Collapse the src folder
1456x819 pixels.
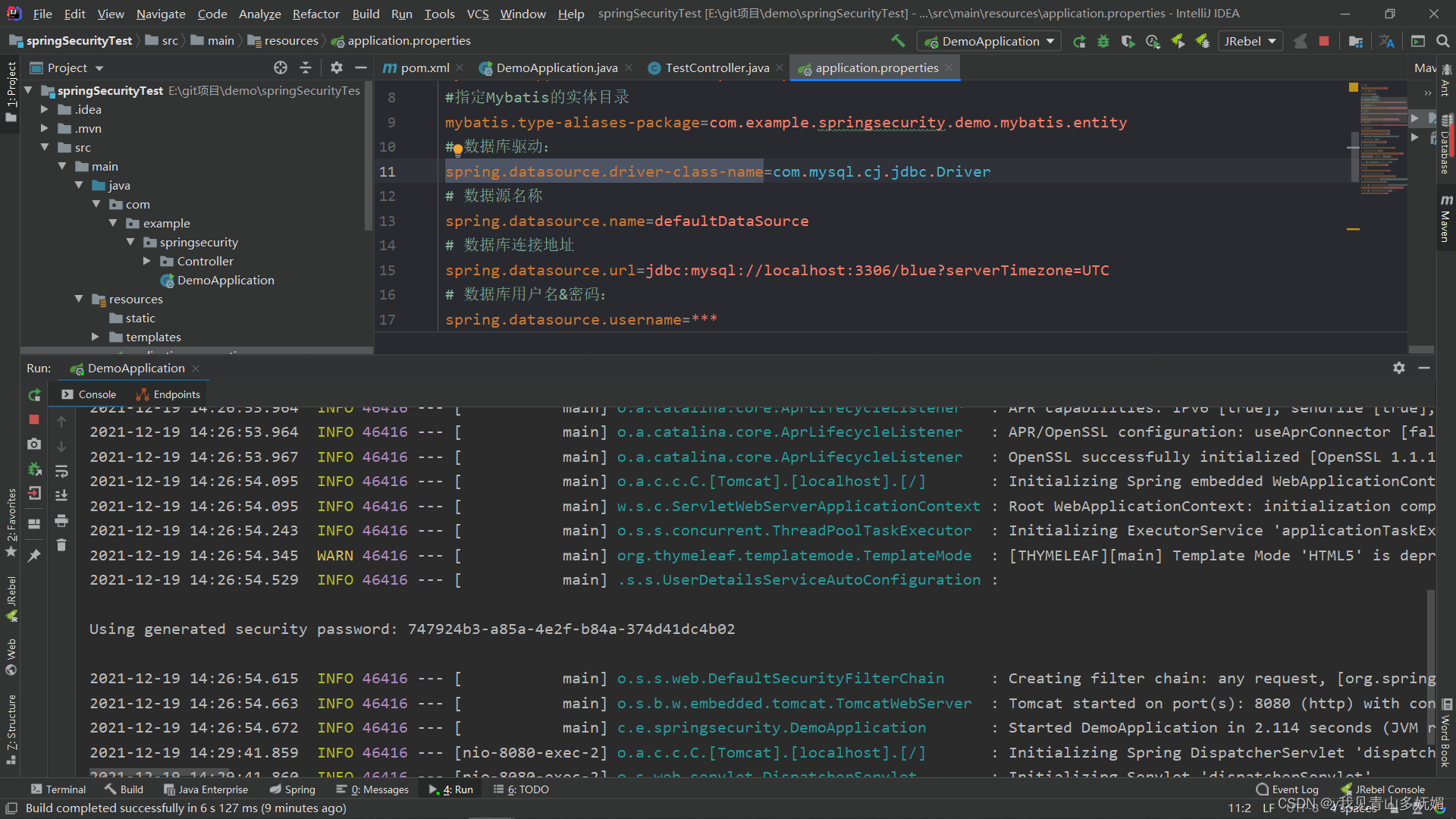click(x=45, y=147)
